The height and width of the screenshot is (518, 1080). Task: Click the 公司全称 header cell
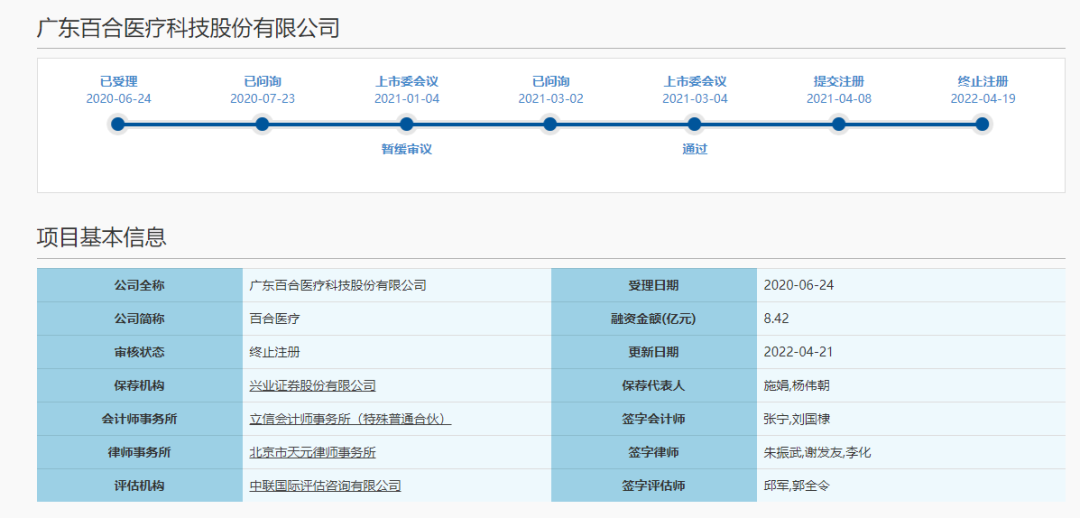140,285
